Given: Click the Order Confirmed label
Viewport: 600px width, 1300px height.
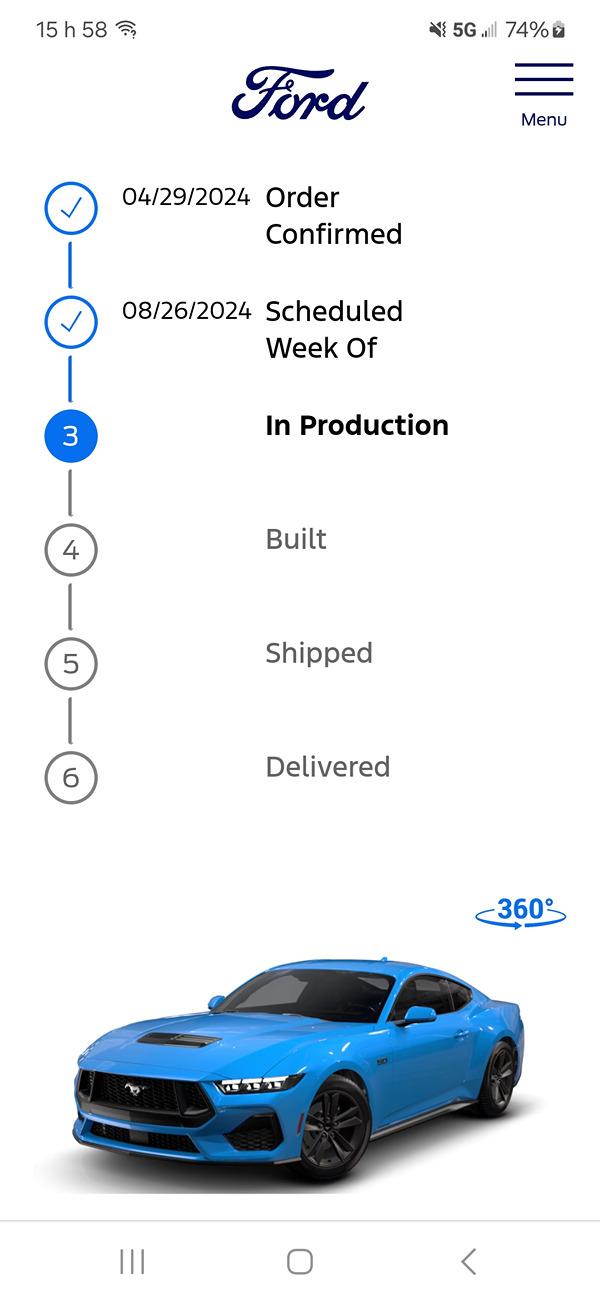Looking at the screenshot, I should (334, 216).
